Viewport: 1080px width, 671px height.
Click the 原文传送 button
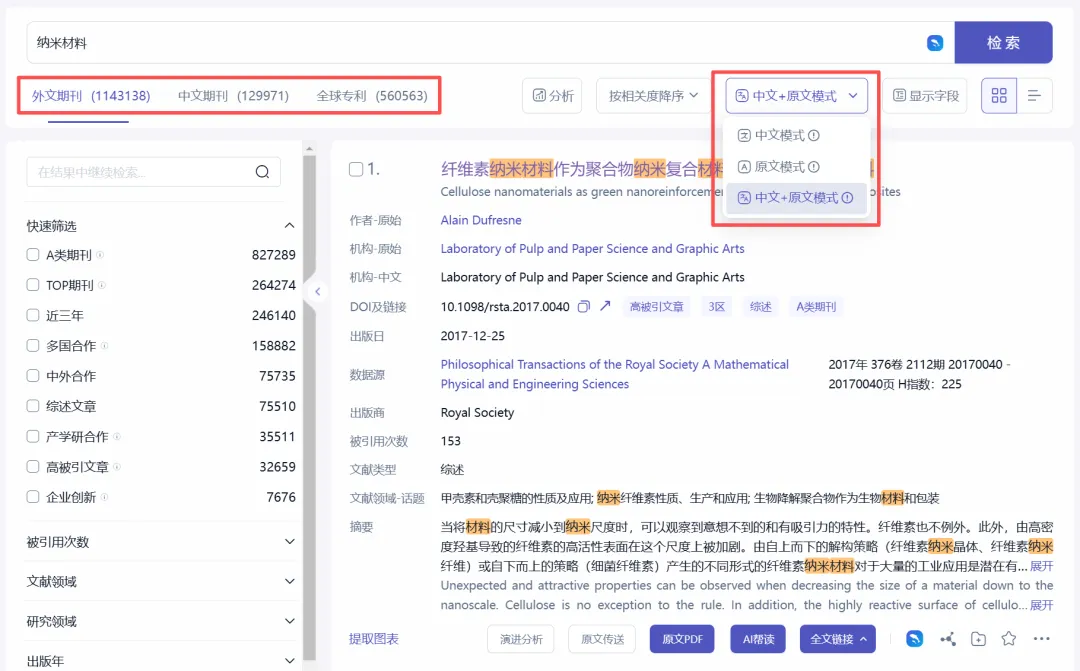tap(602, 639)
